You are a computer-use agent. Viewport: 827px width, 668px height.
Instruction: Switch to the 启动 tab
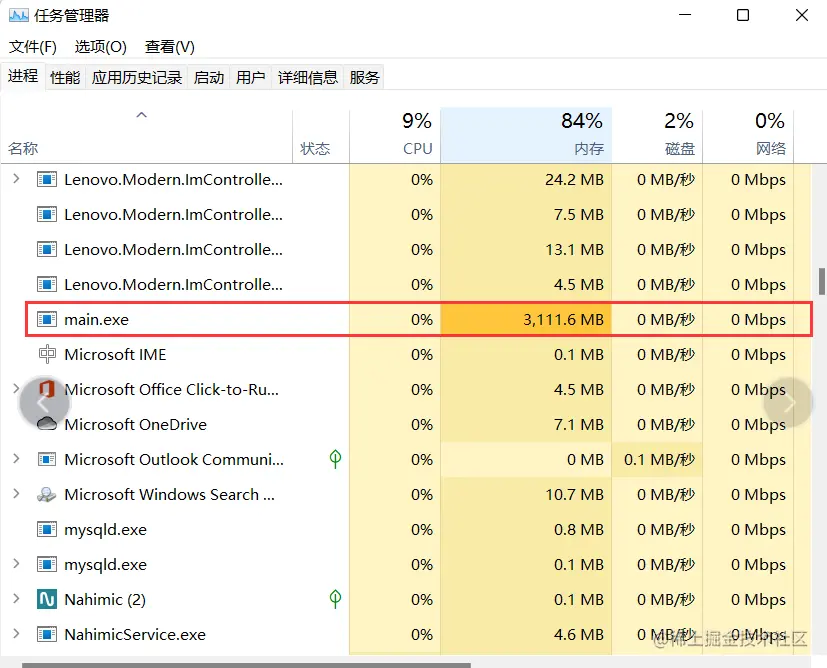(209, 78)
